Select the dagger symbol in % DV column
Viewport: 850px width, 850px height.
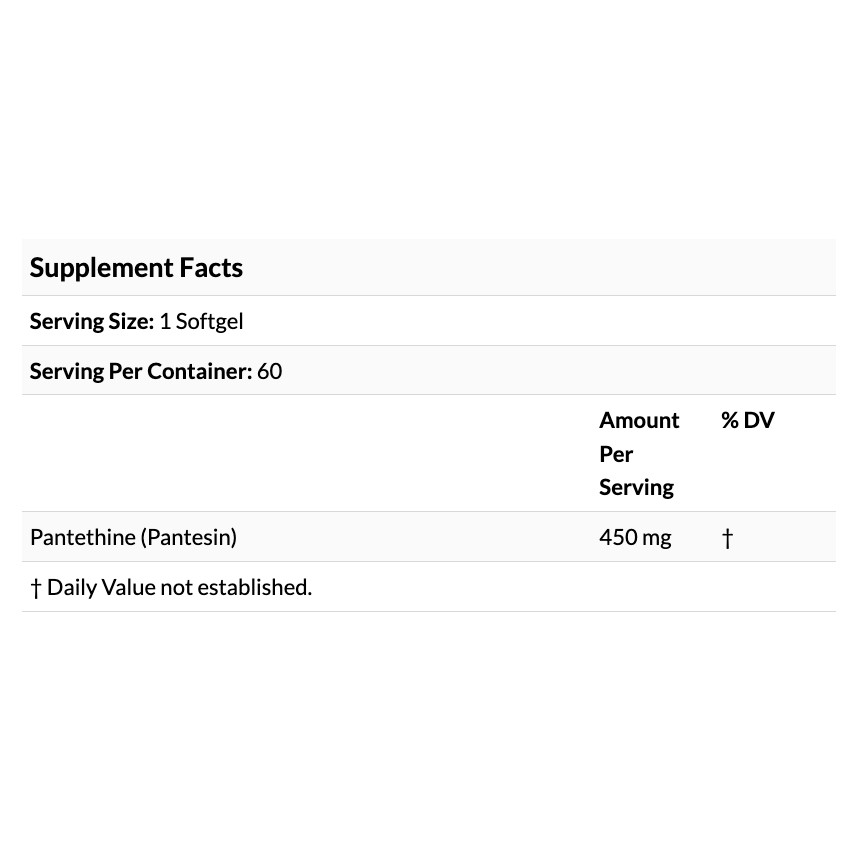click(x=727, y=538)
